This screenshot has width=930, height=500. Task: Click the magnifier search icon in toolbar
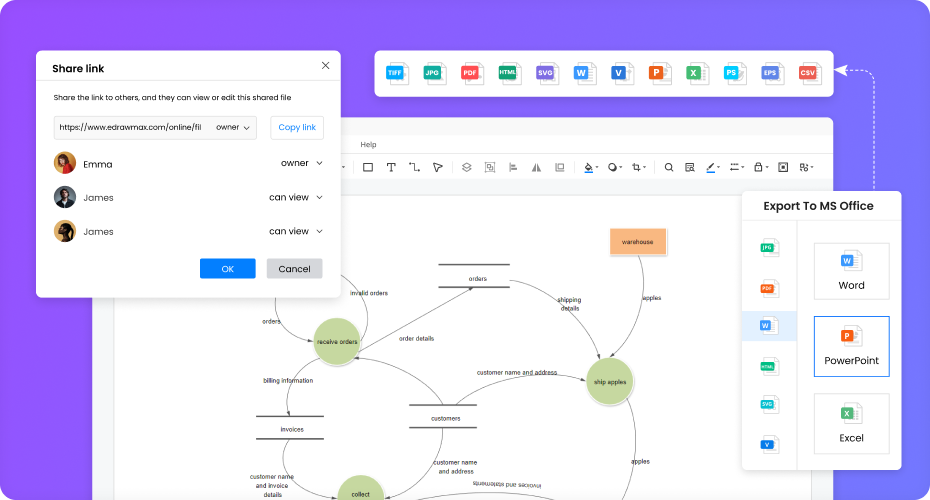669,167
